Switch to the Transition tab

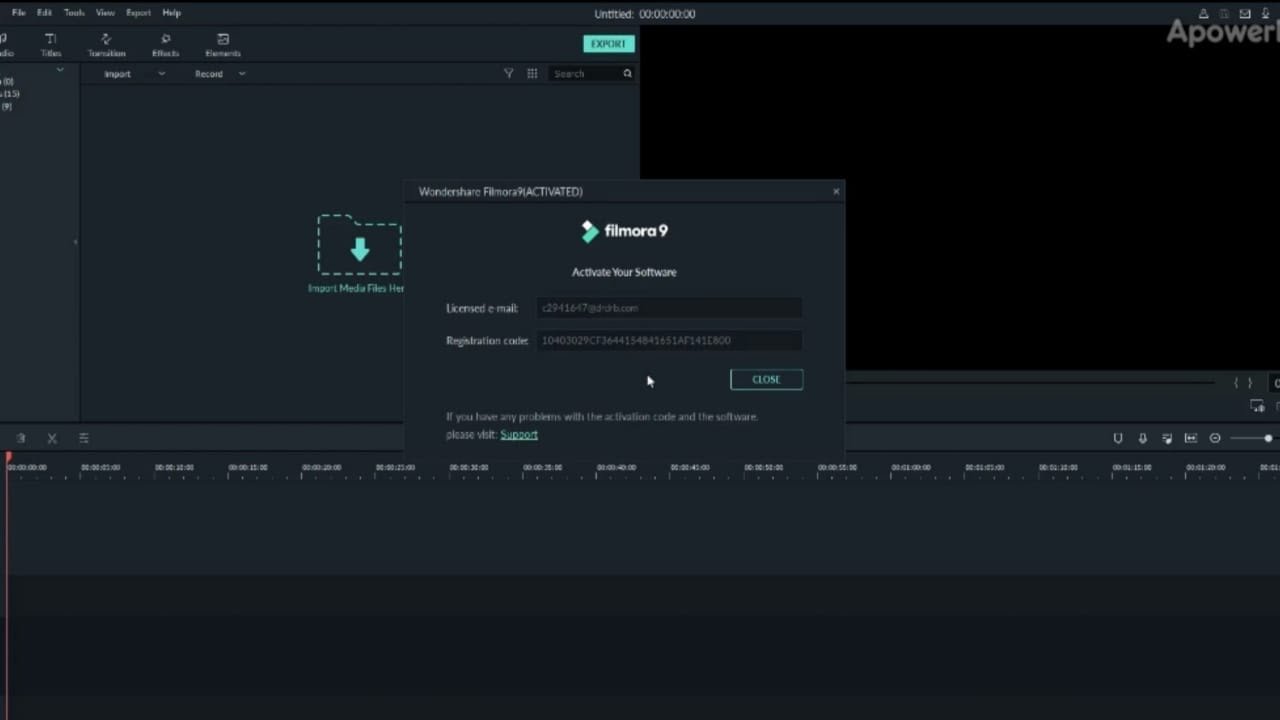[106, 45]
